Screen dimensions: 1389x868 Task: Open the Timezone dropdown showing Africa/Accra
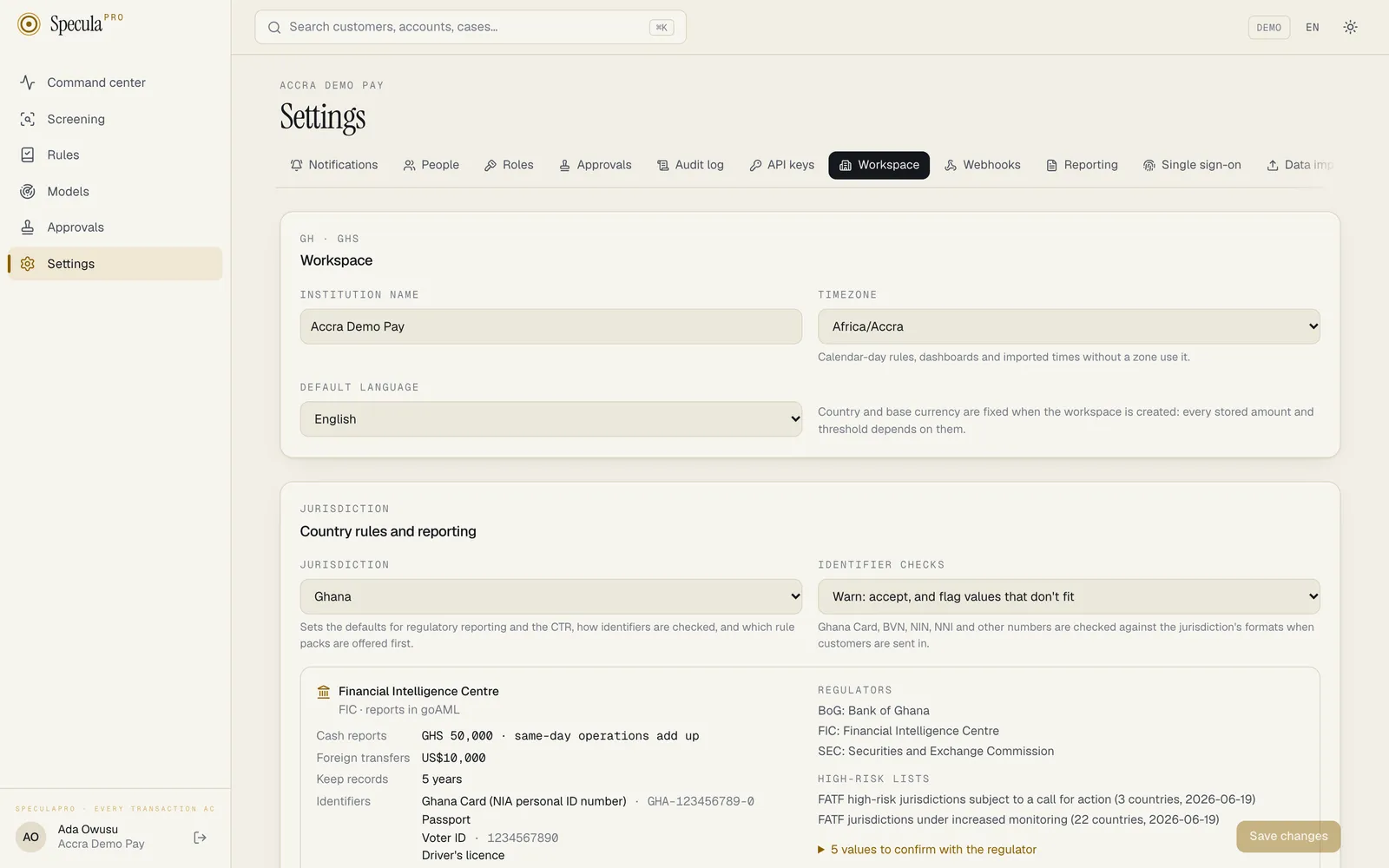pos(1069,326)
